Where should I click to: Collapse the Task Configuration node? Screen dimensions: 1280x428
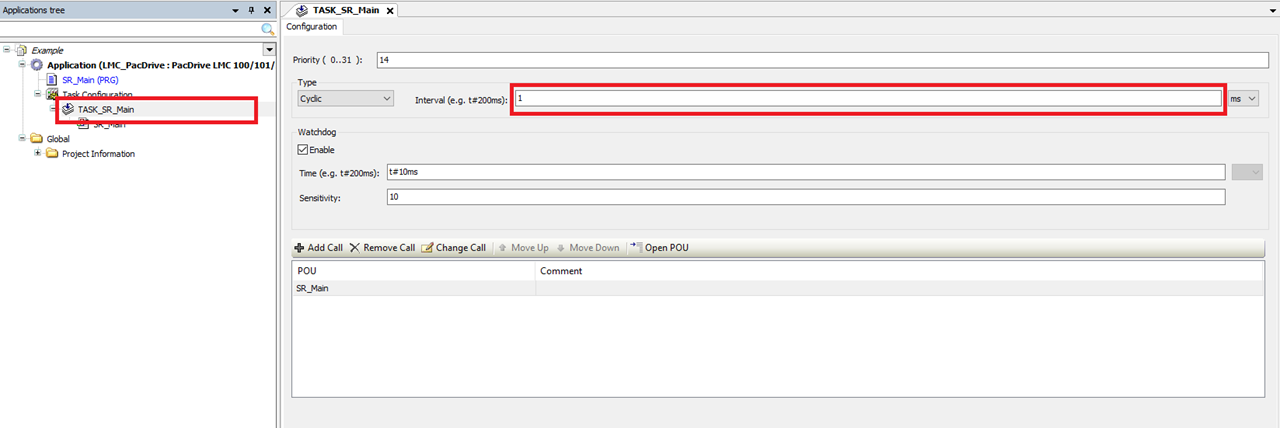pos(38,94)
